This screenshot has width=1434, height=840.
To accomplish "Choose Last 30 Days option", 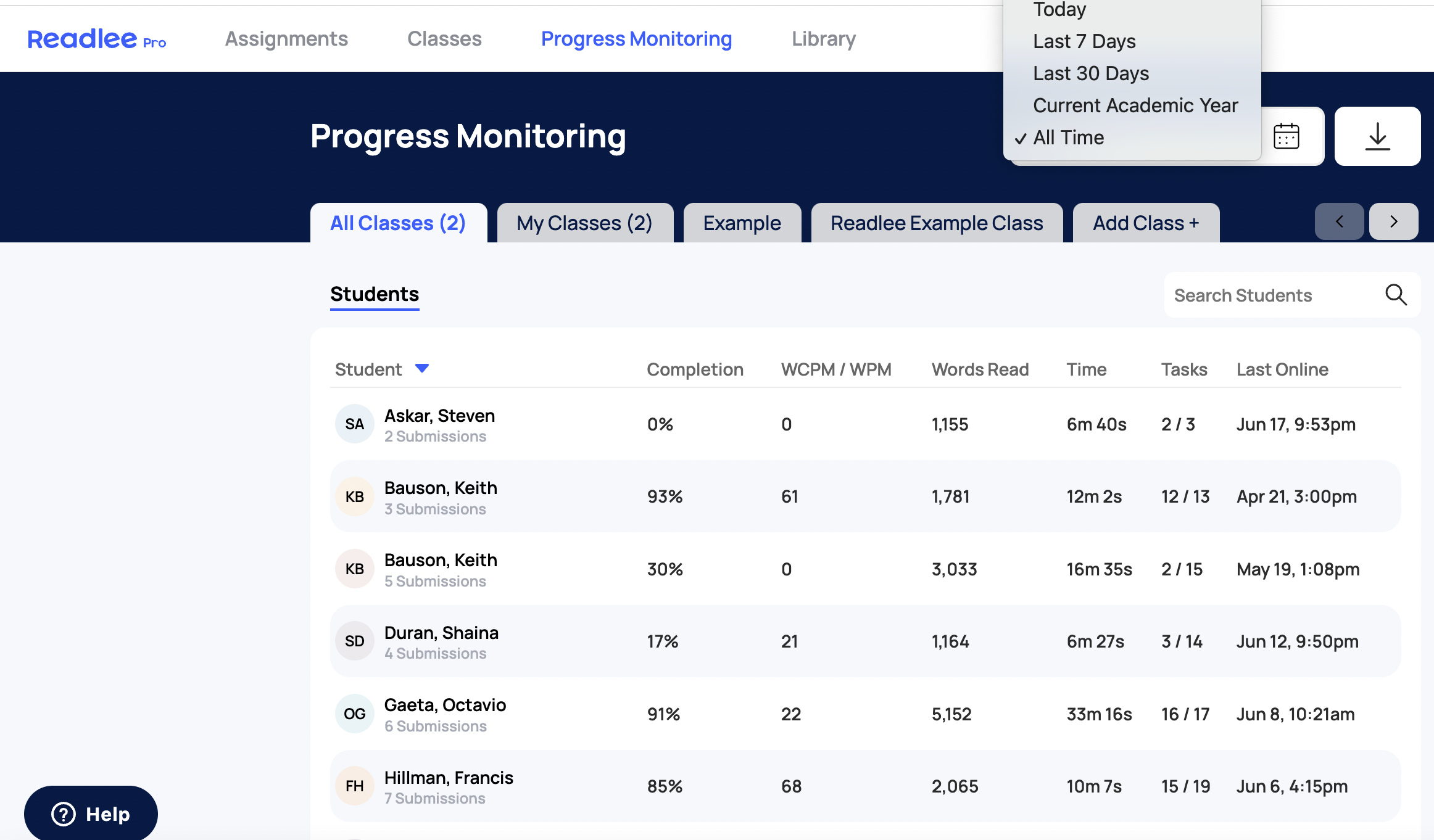I will click(1091, 73).
